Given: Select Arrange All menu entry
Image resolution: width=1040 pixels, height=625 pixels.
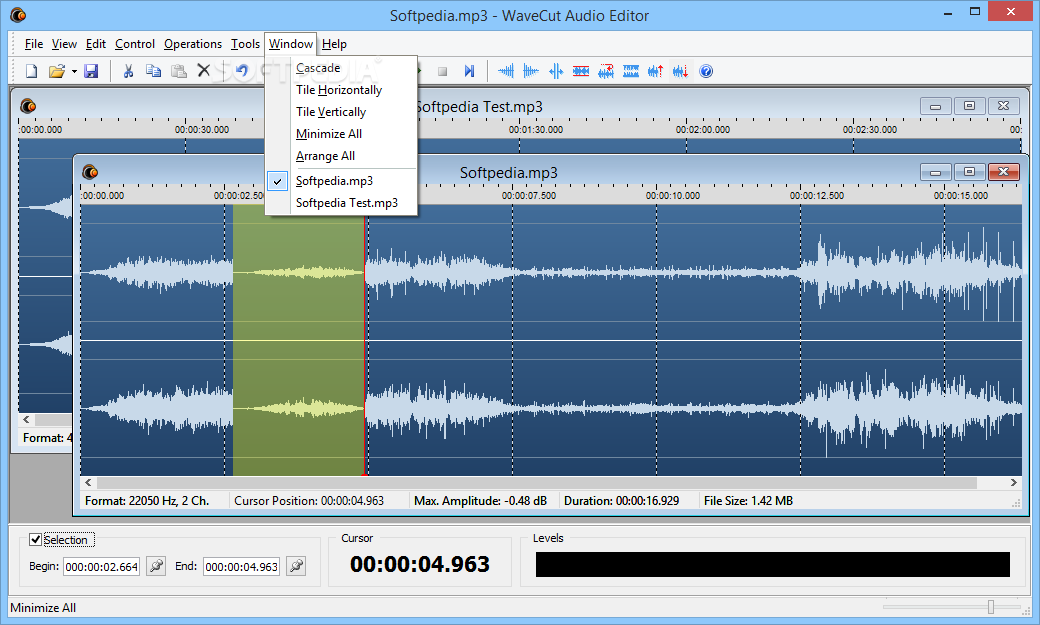Looking at the screenshot, I should click(x=341, y=156).
